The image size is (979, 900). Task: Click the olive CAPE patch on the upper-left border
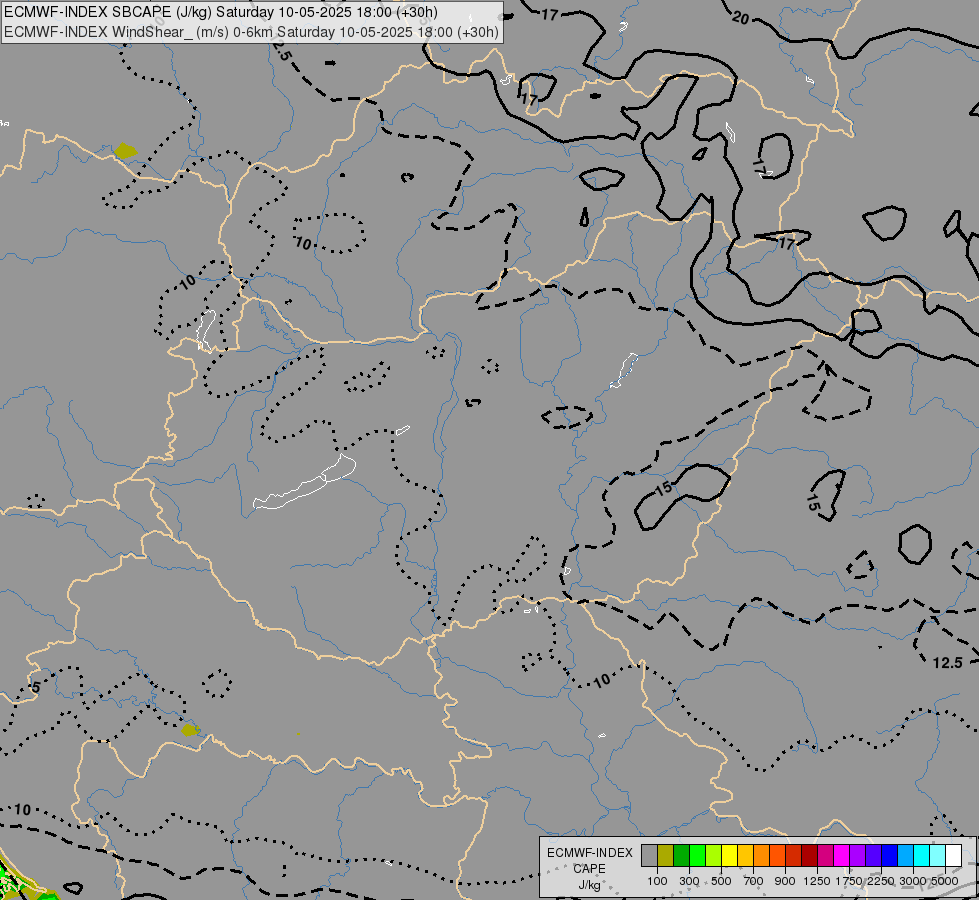(125, 151)
